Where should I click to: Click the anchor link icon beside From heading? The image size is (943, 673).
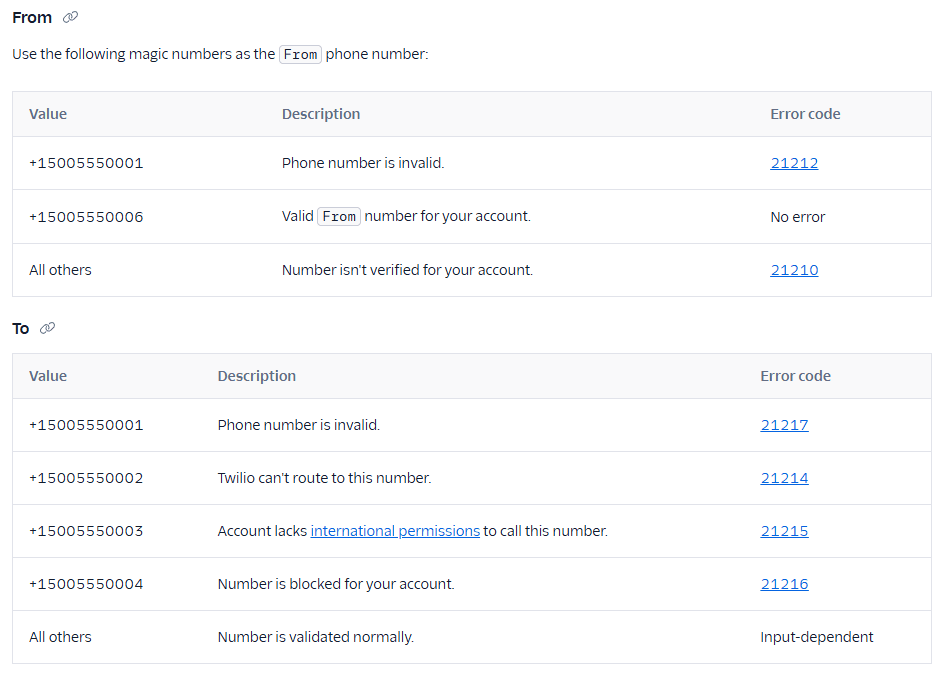pos(68,16)
